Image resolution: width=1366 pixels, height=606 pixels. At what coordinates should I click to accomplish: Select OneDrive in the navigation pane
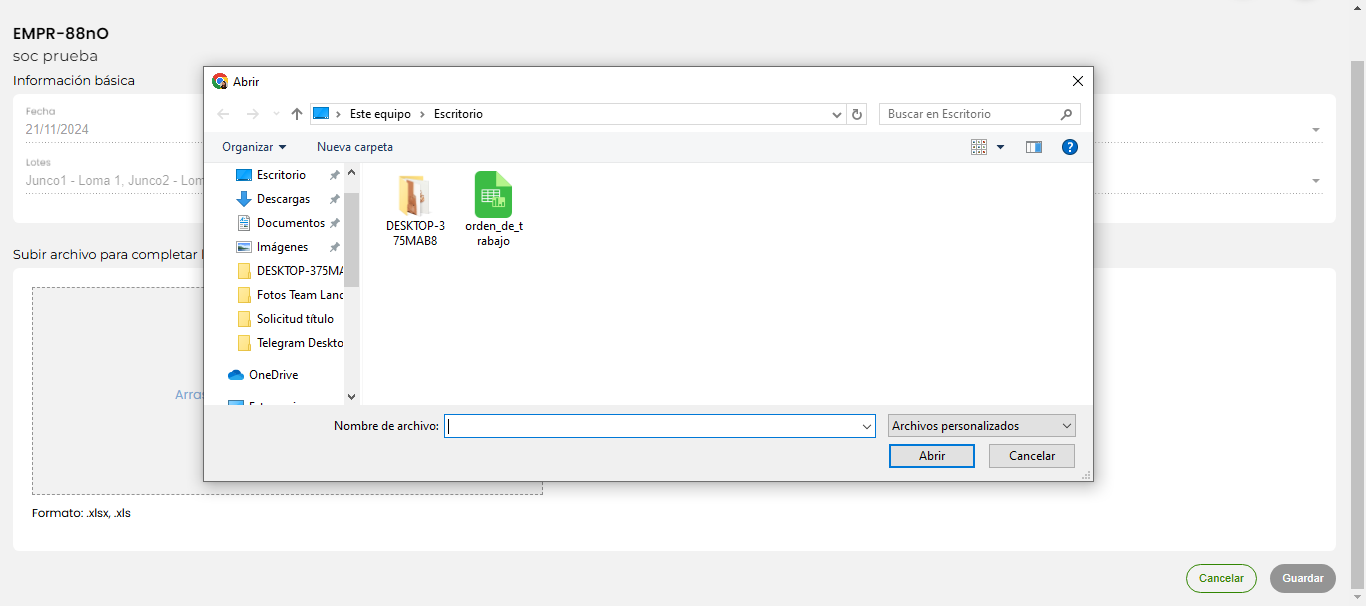pos(272,375)
